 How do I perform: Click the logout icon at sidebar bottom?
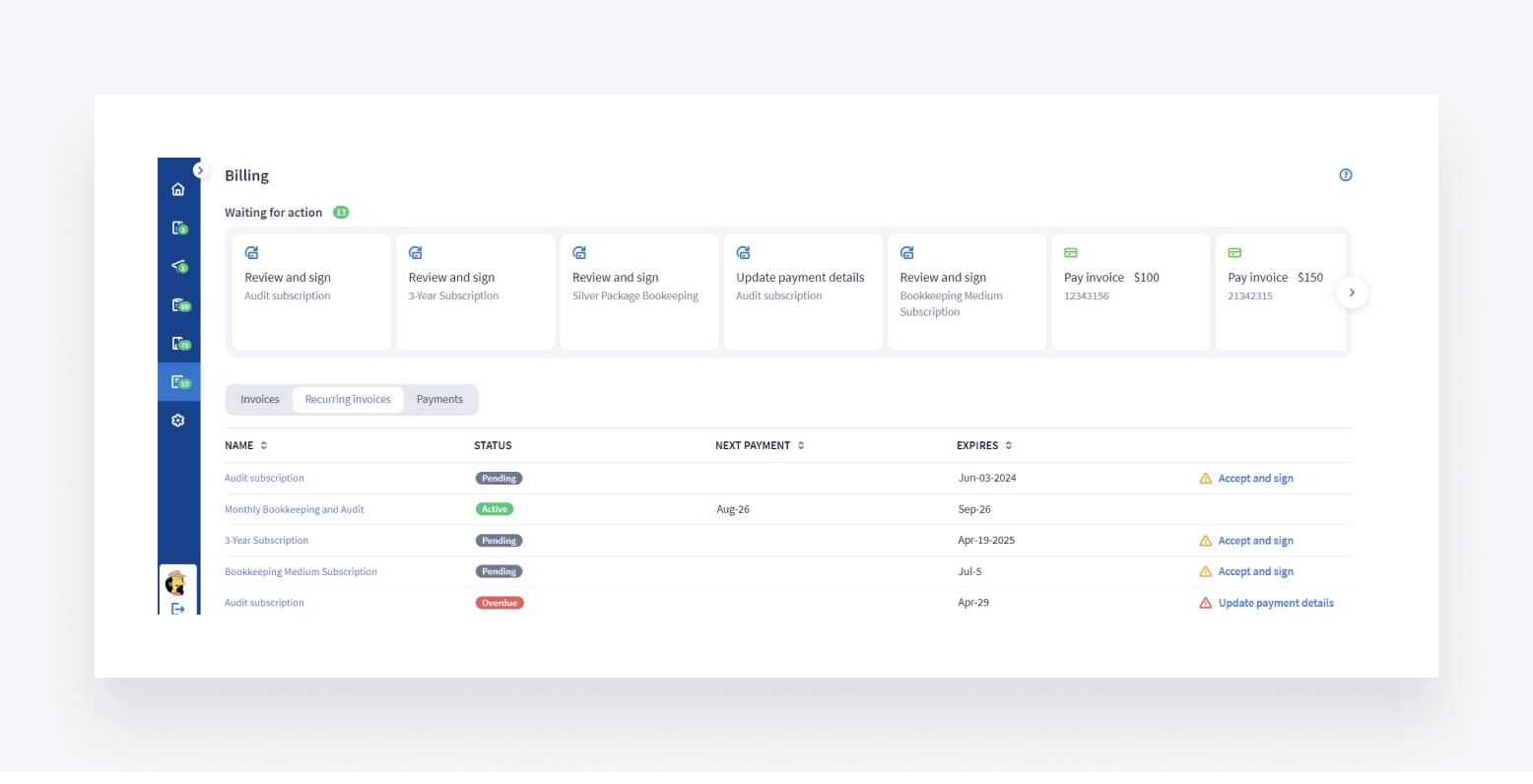coord(178,609)
